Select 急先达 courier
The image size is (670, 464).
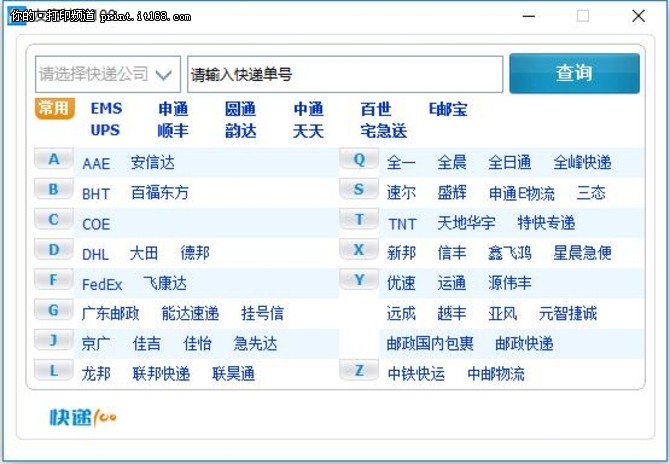256,344
